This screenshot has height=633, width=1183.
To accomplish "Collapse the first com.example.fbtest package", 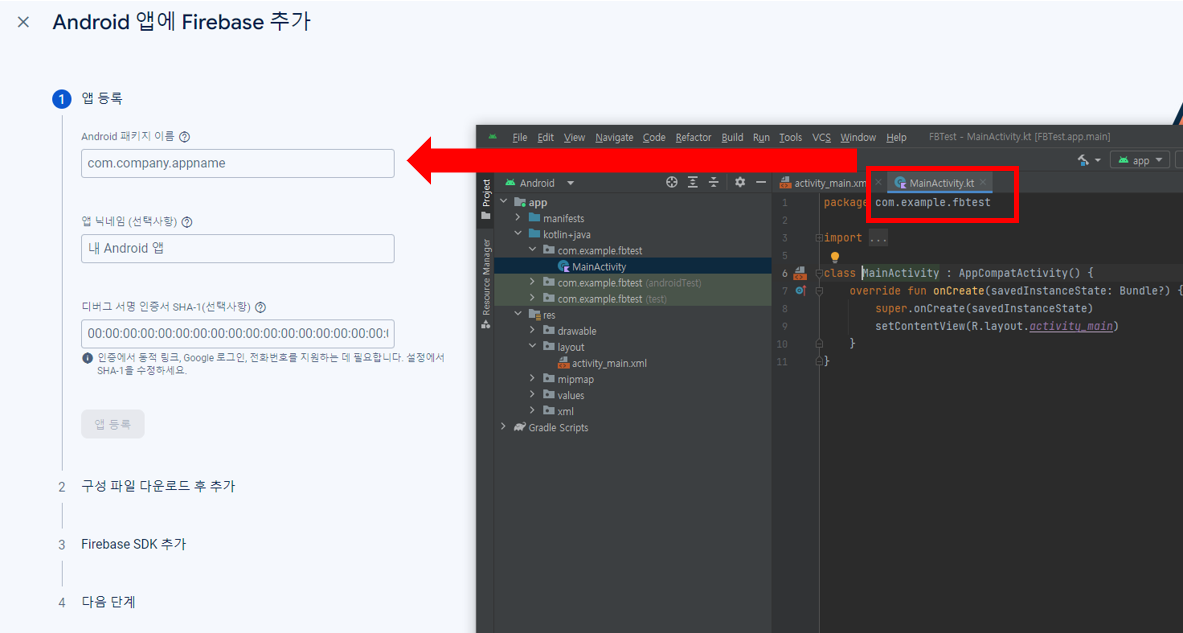I will point(532,250).
